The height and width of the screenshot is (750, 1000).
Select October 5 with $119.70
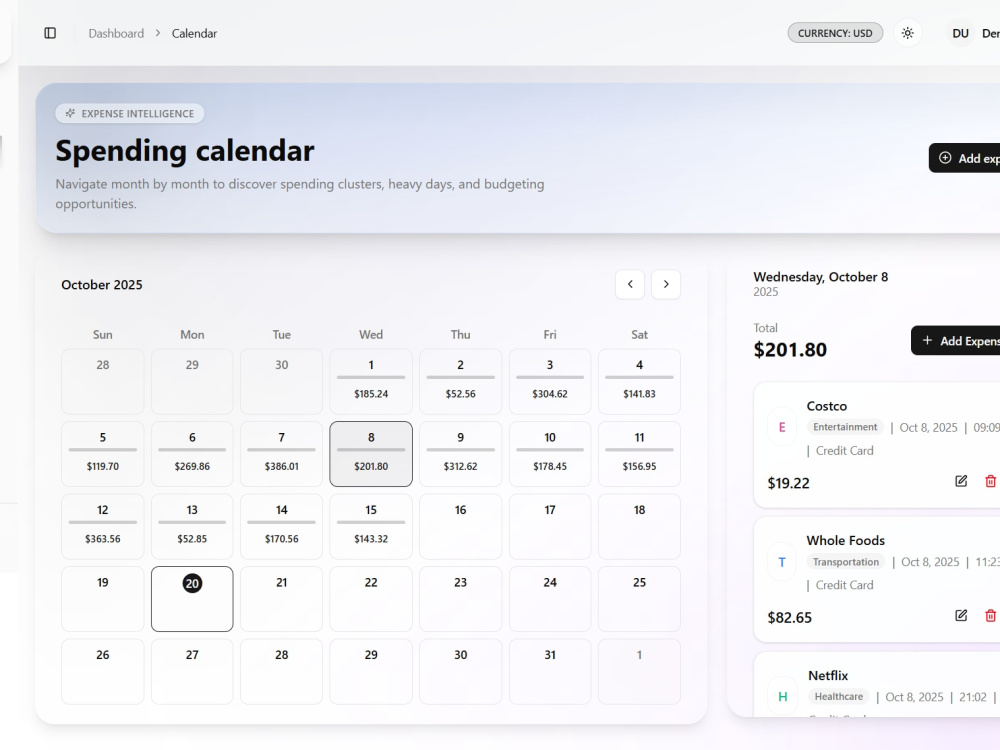click(x=103, y=454)
